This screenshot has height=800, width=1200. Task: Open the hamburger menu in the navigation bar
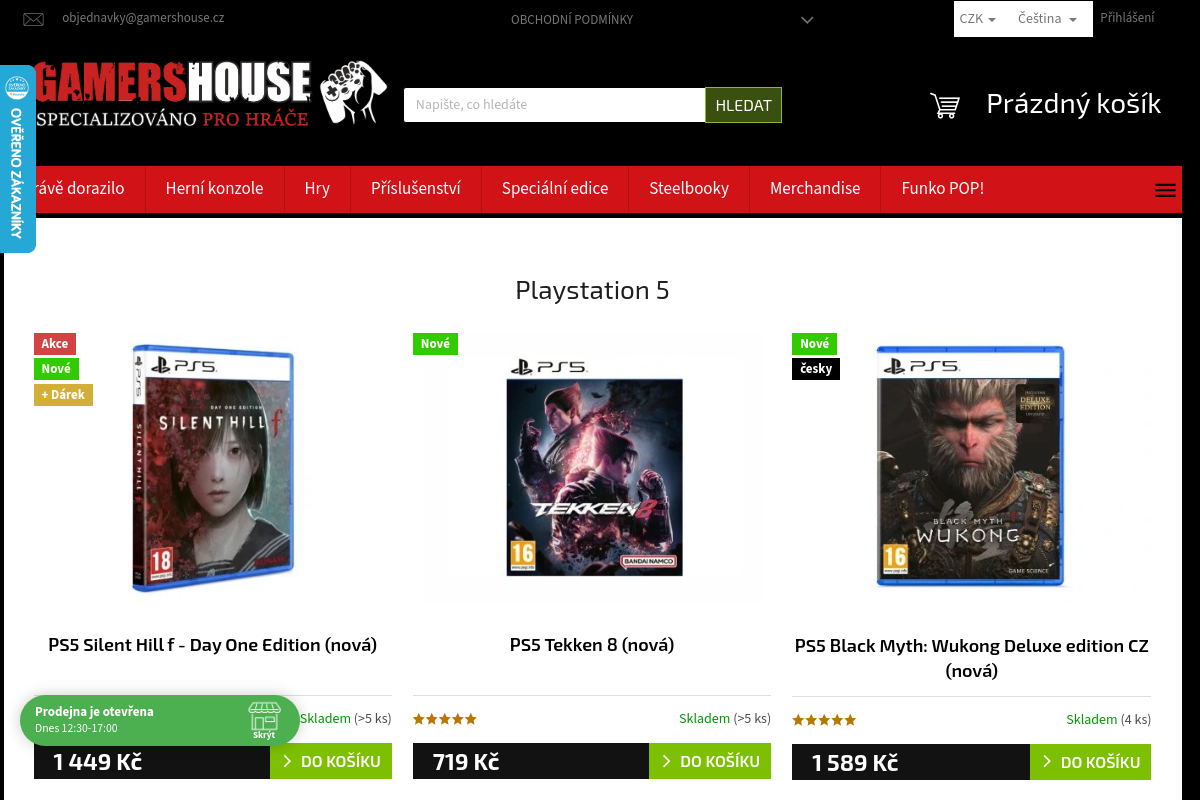tap(1165, 189)
